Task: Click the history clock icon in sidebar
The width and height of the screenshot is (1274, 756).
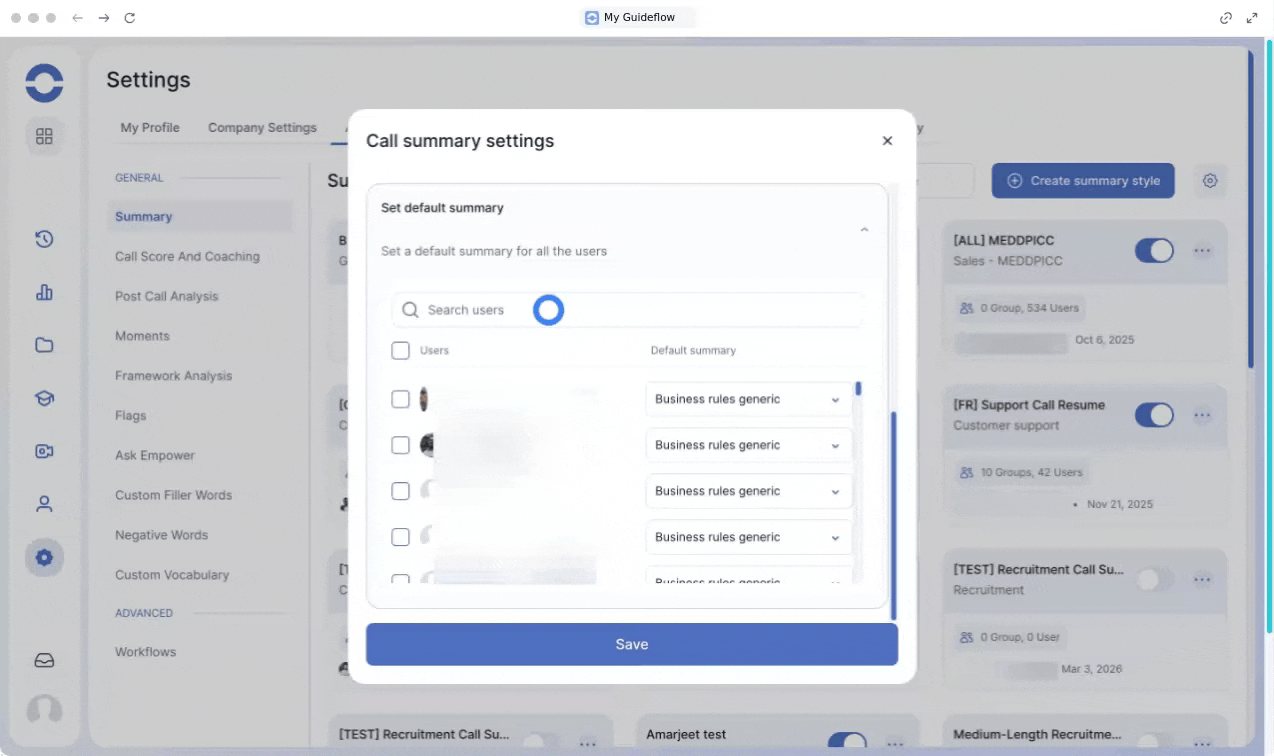Action: pos(44,239)
